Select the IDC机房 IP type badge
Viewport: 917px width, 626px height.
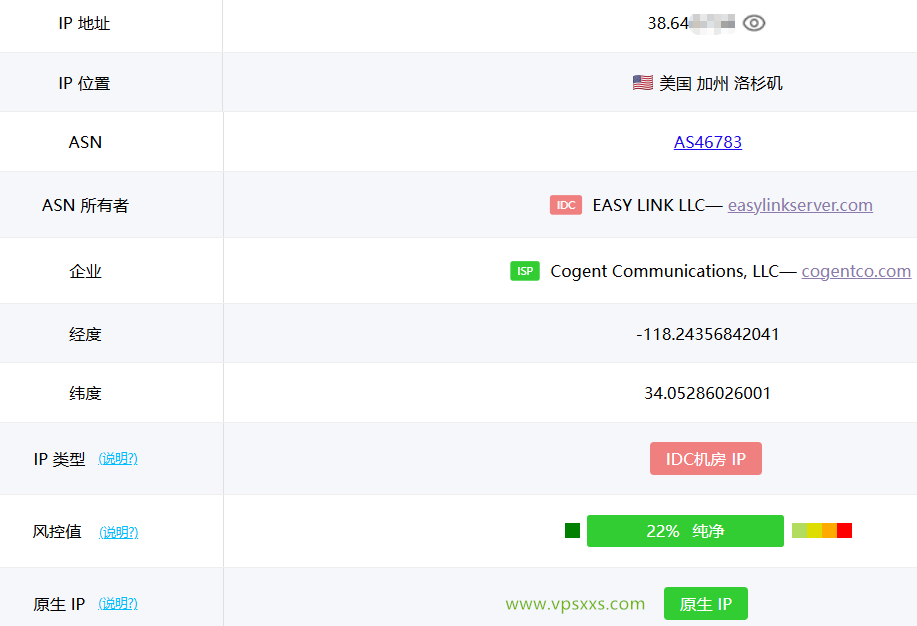pos(705,458)
